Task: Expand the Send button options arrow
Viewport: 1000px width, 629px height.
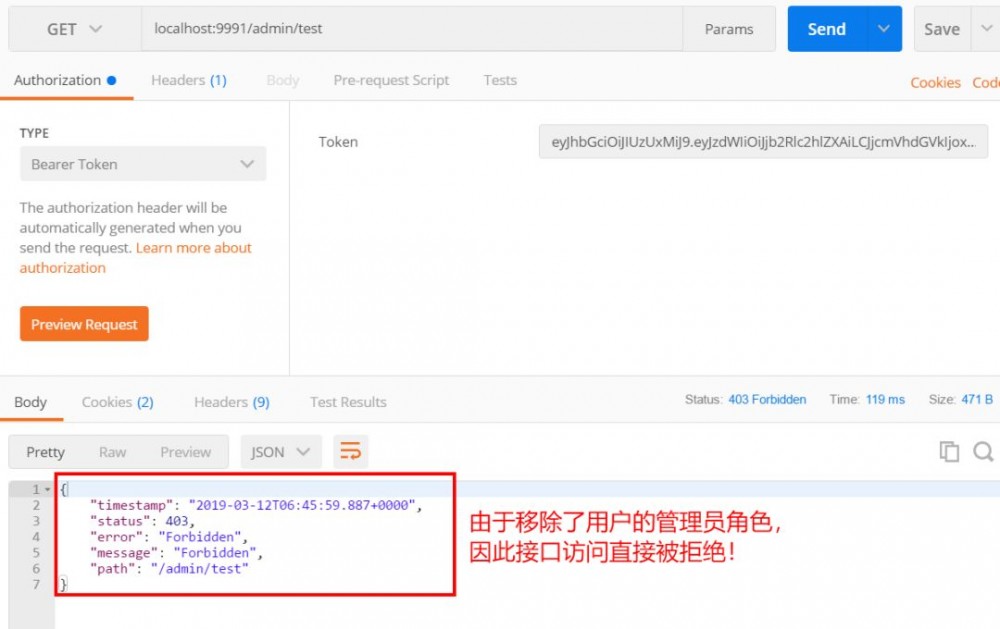Action: 882,29
